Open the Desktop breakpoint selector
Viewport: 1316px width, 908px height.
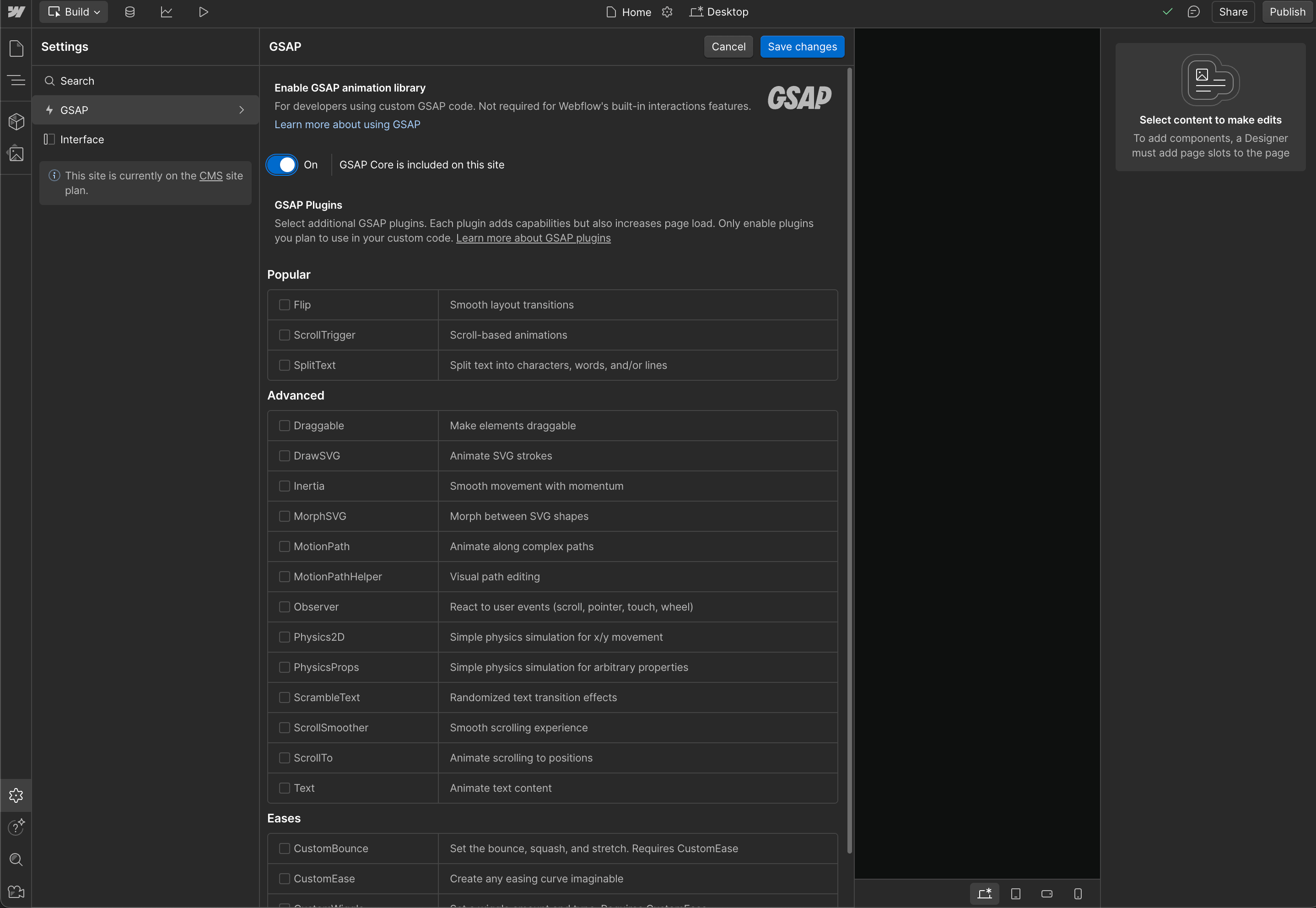coord(719,12)
